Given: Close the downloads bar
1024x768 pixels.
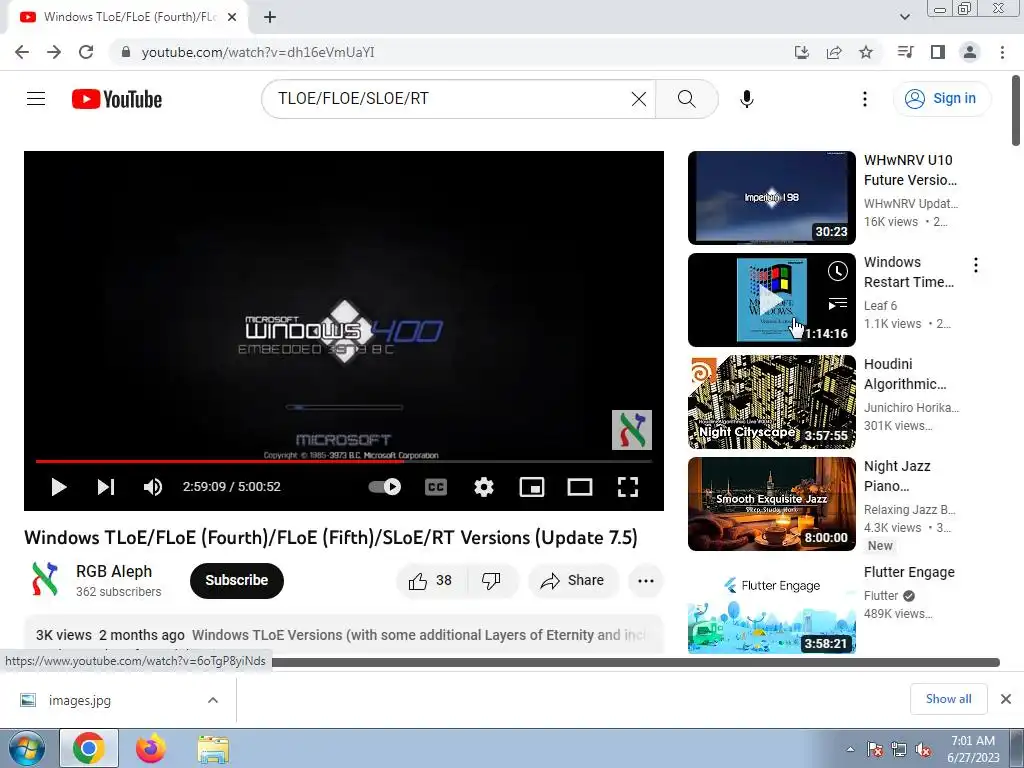Looking at the screenshot, I should (x=1006, y=699).
